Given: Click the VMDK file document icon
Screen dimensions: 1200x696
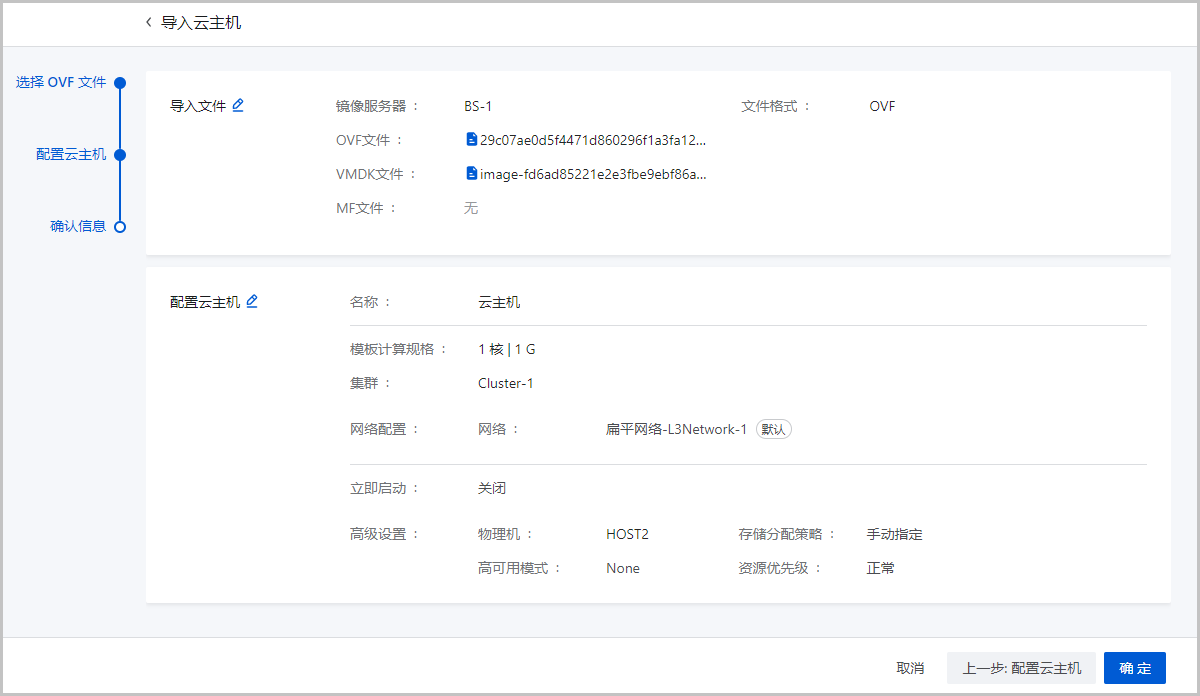Looking at the screenshot, I should [472, 174].
